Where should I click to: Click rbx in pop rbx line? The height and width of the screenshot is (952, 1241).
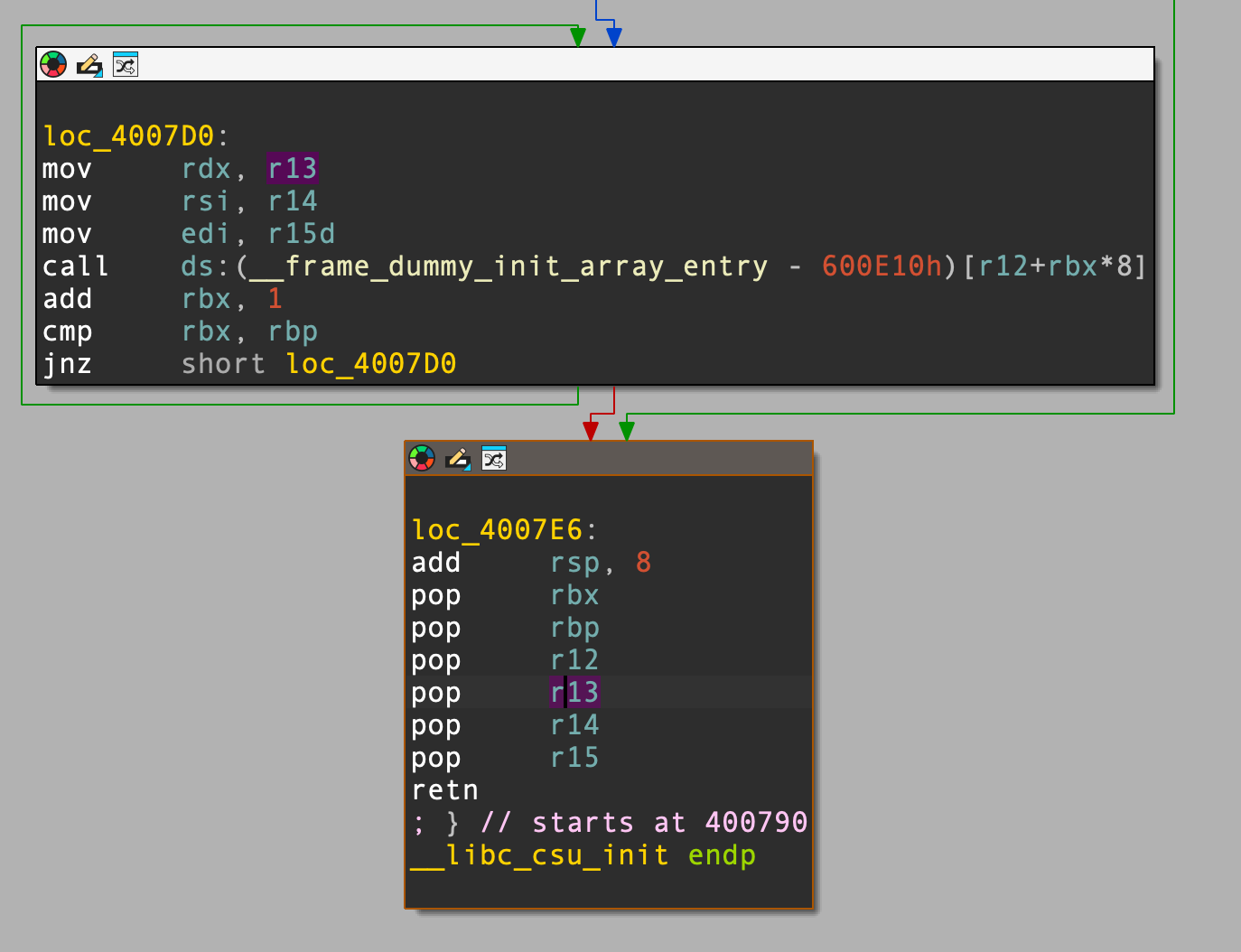[x=574, y=595]
